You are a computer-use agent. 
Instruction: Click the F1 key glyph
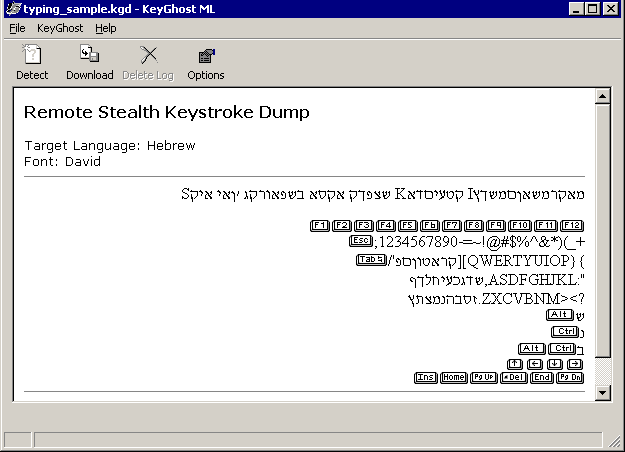click(320, 226)
